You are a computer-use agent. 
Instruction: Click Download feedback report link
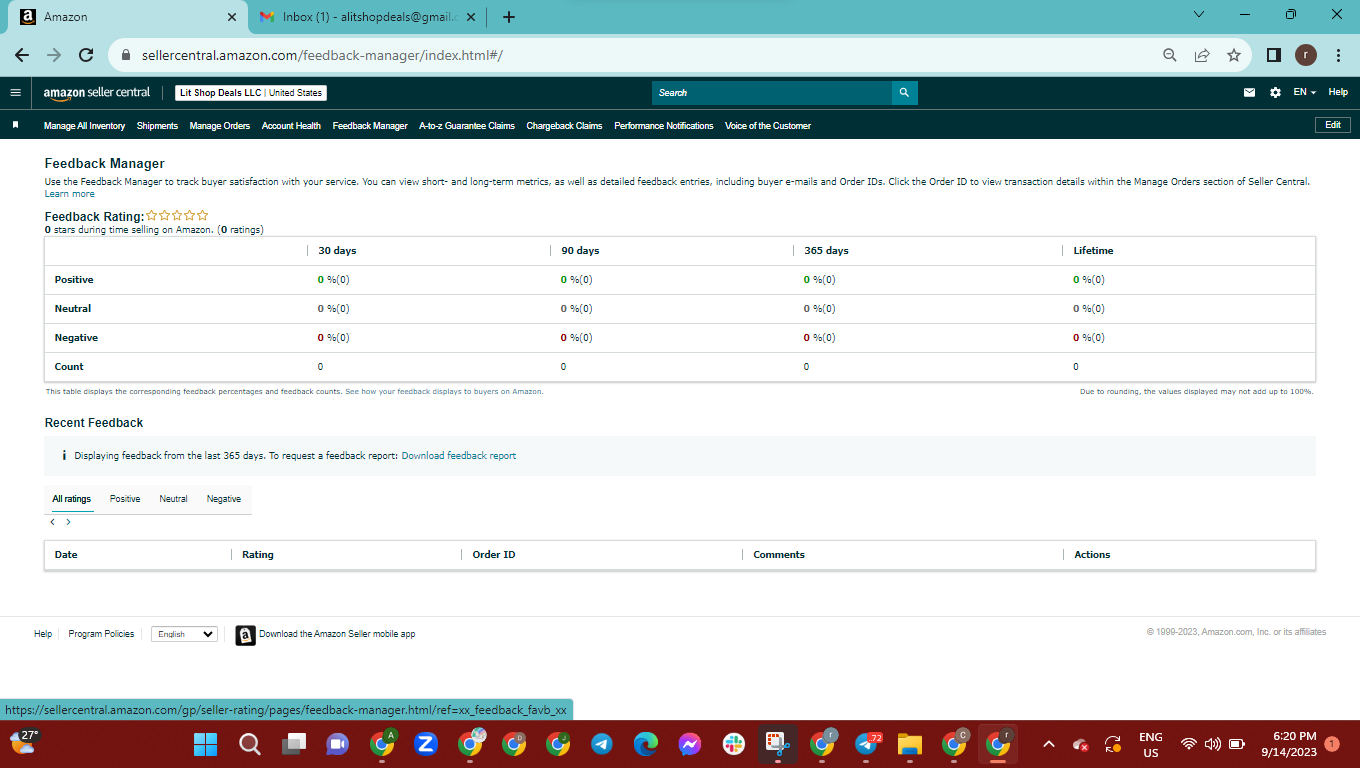click(x=459, y=456)
